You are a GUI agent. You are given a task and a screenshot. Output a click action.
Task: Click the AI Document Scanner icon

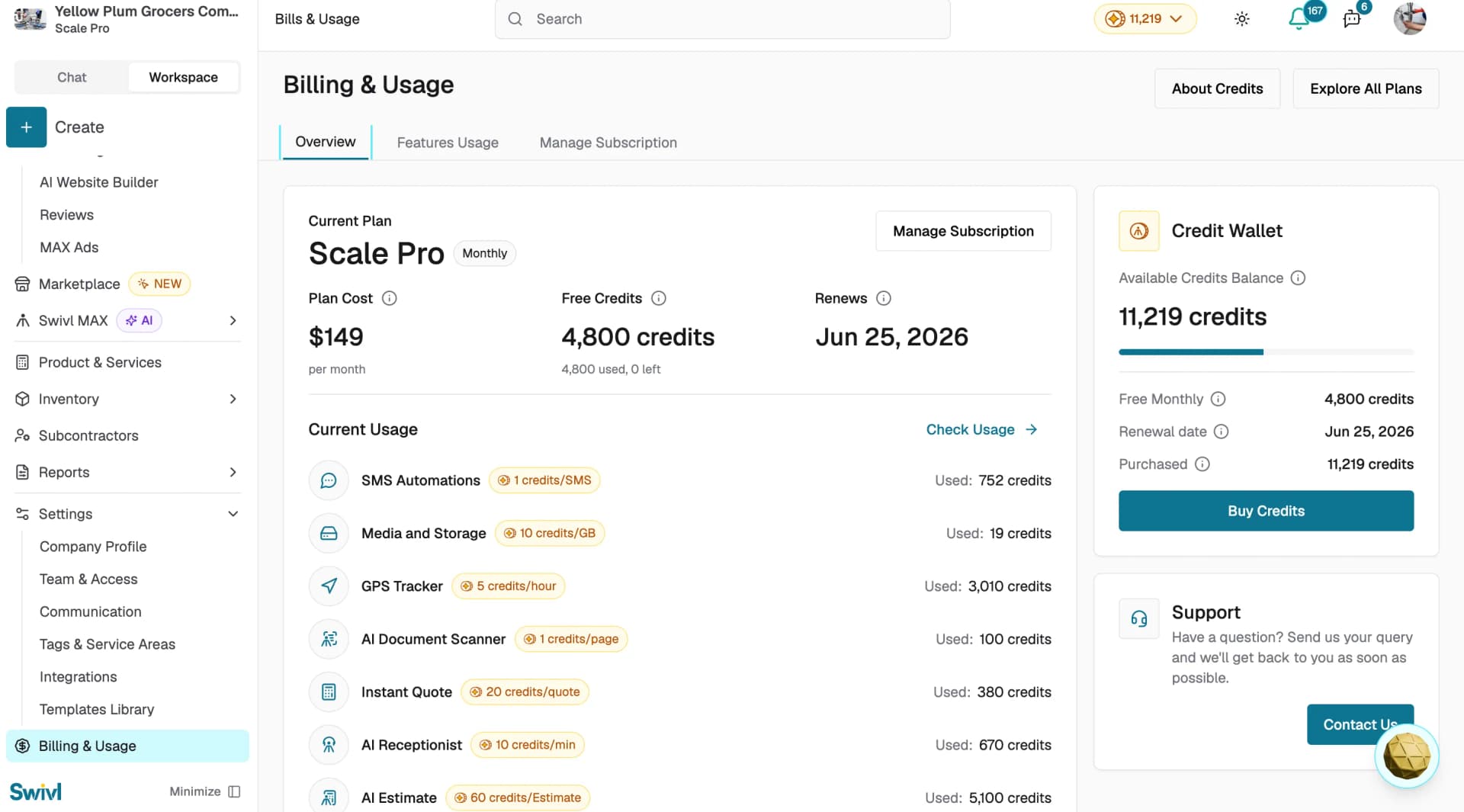pos(329,639)
